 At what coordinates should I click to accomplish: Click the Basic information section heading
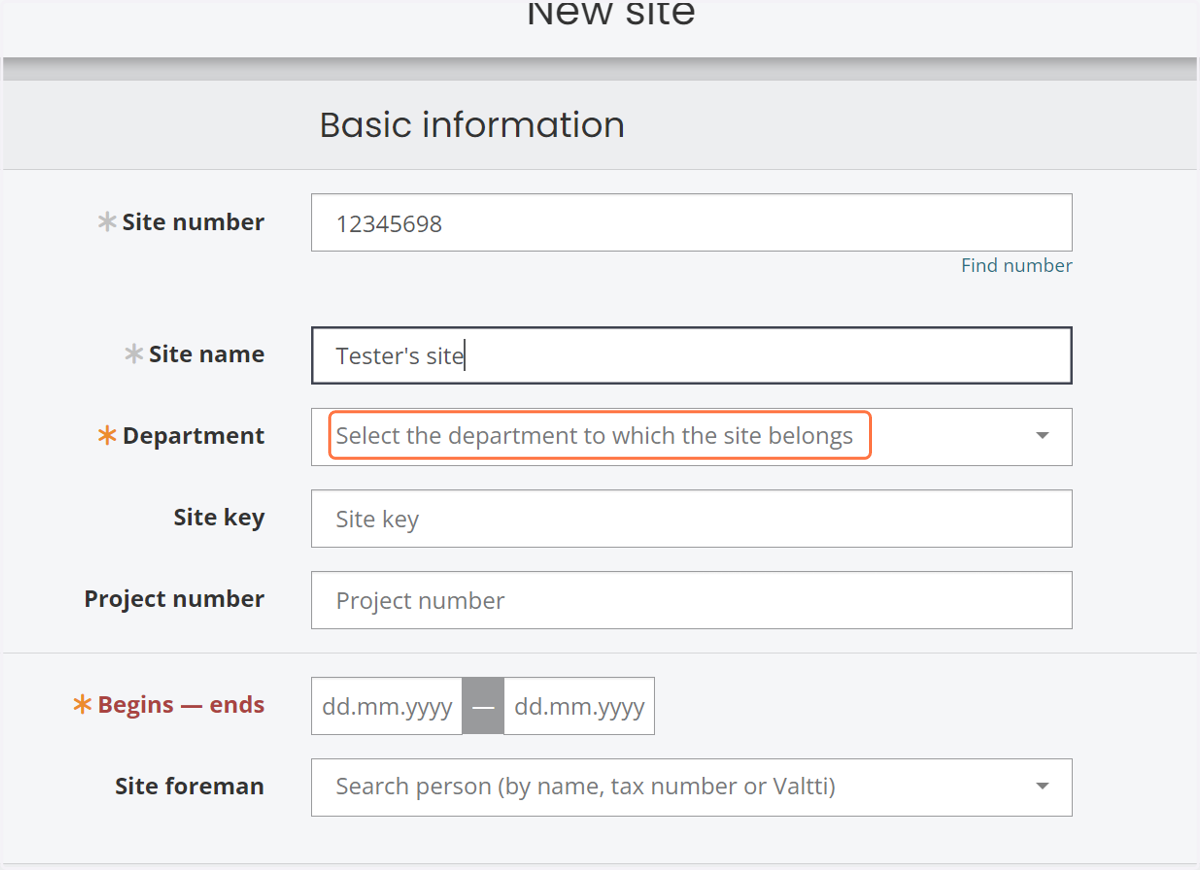point(472,125)
